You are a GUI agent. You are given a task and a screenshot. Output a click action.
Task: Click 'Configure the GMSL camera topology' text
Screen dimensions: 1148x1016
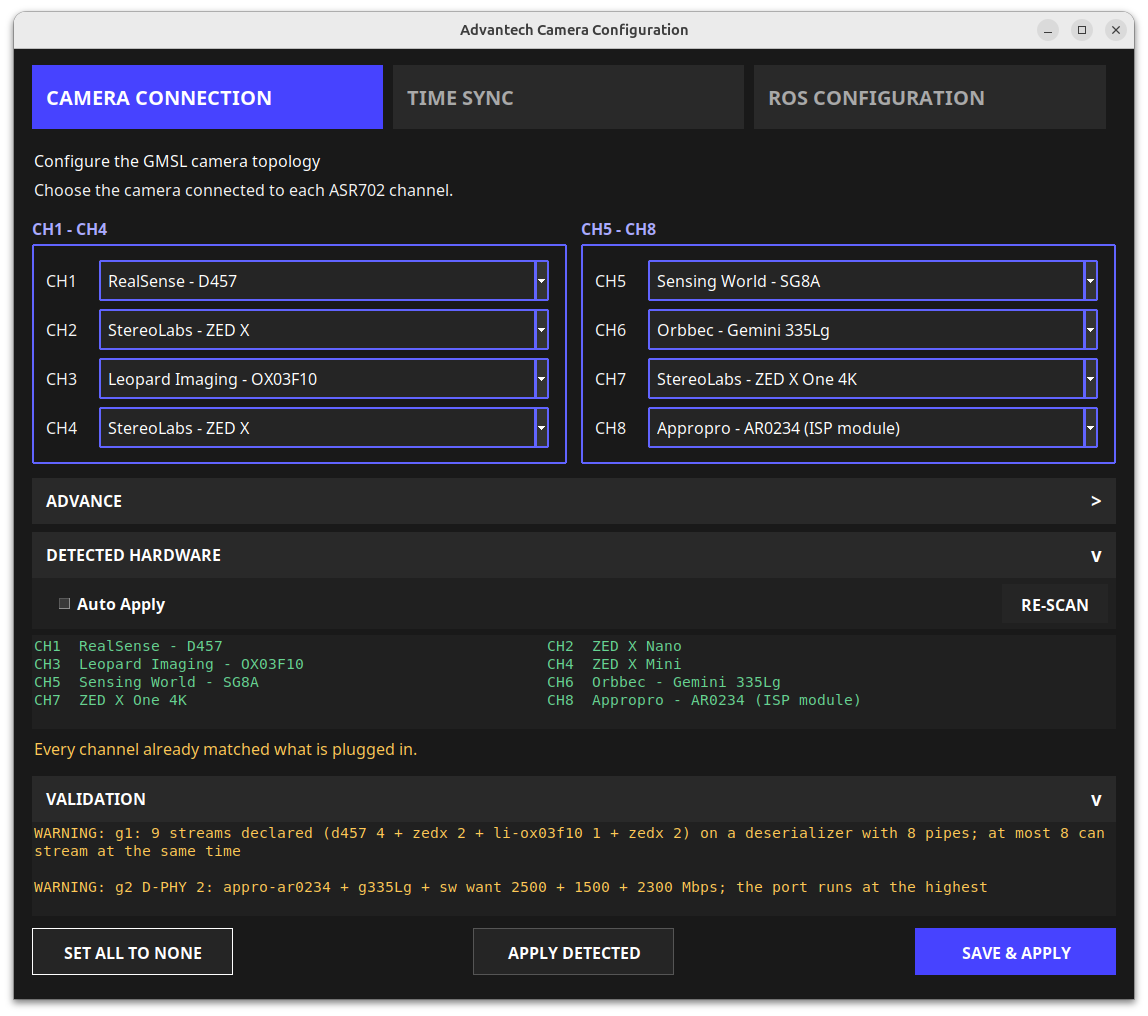[177, 161]
